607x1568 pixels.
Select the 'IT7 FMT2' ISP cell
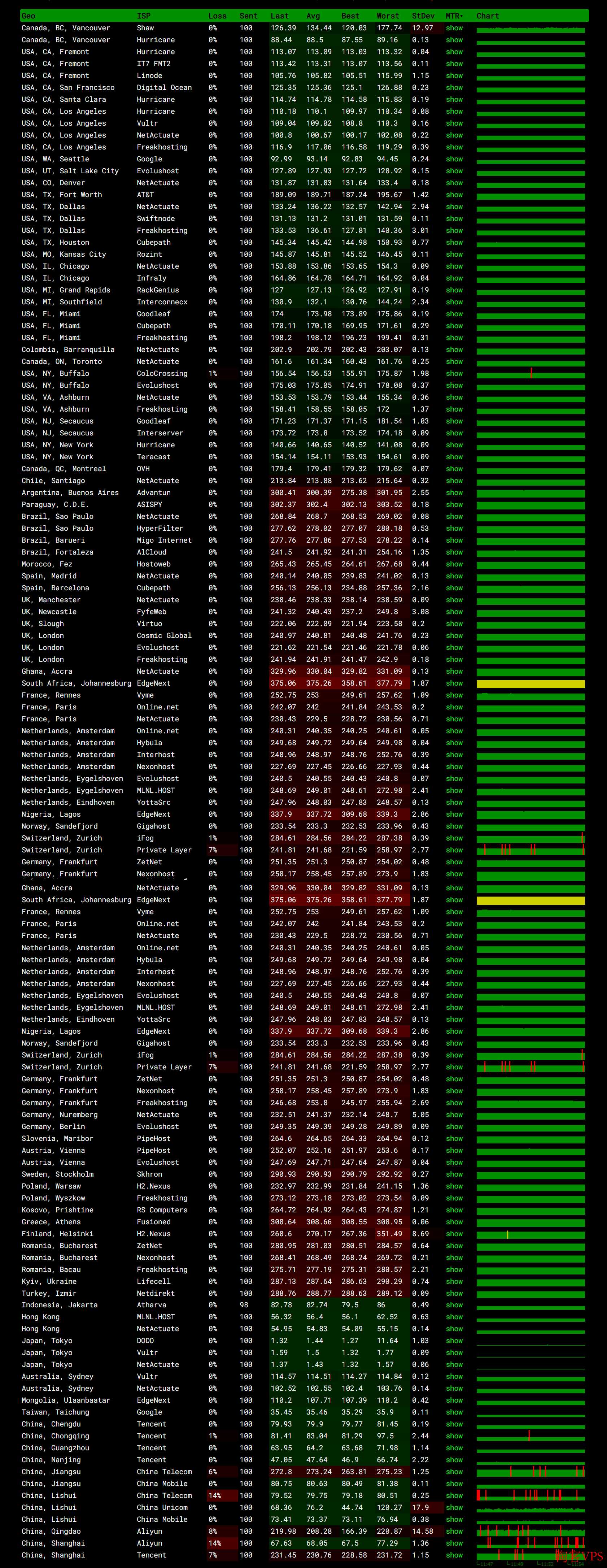click(x=153, y=64)
